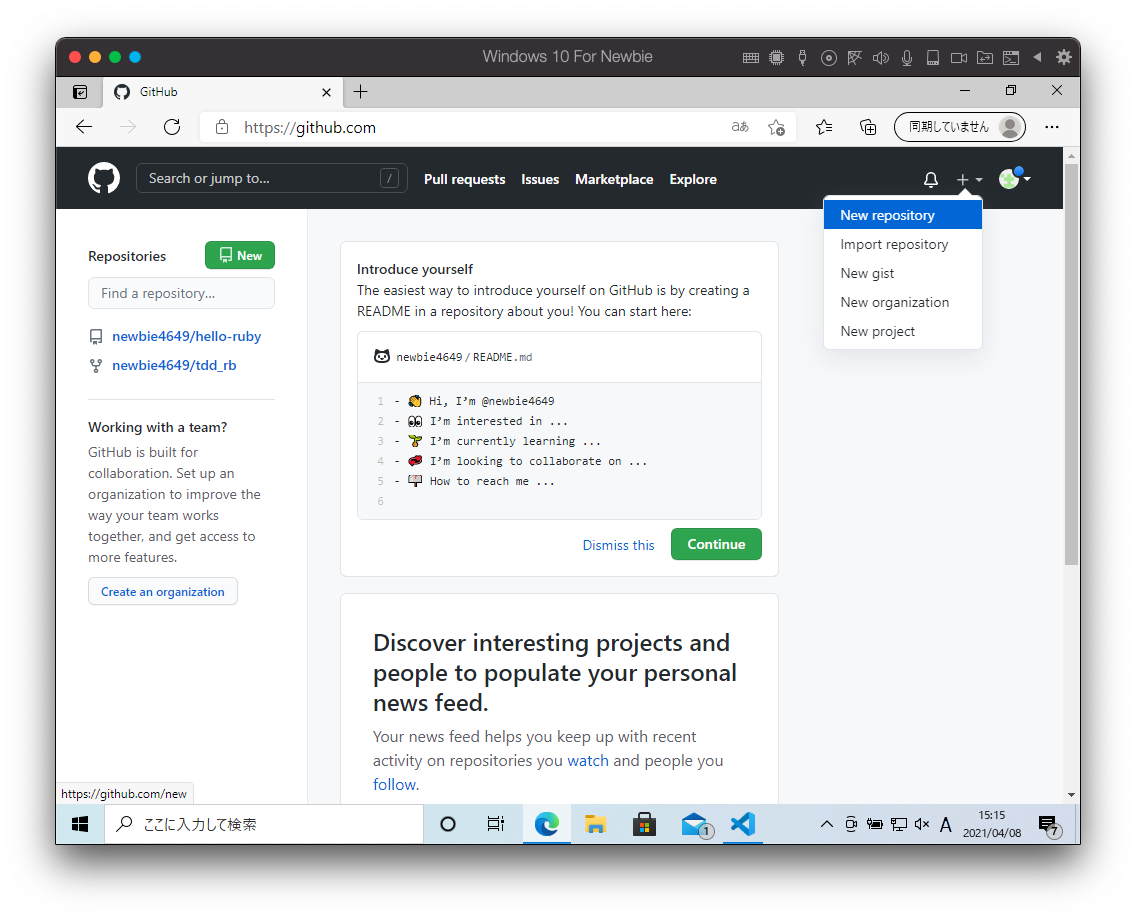Reload the page with refresh icon
1136x918 pixels.
pyautogui.click(x=172, y=127)
